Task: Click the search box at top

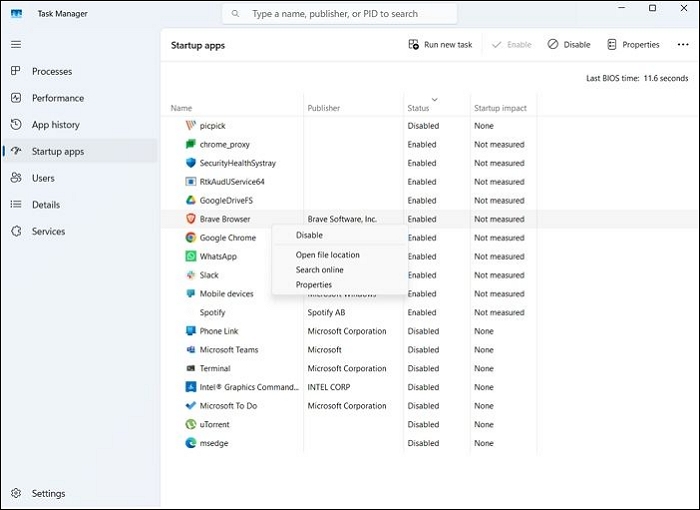Action: 340,14
